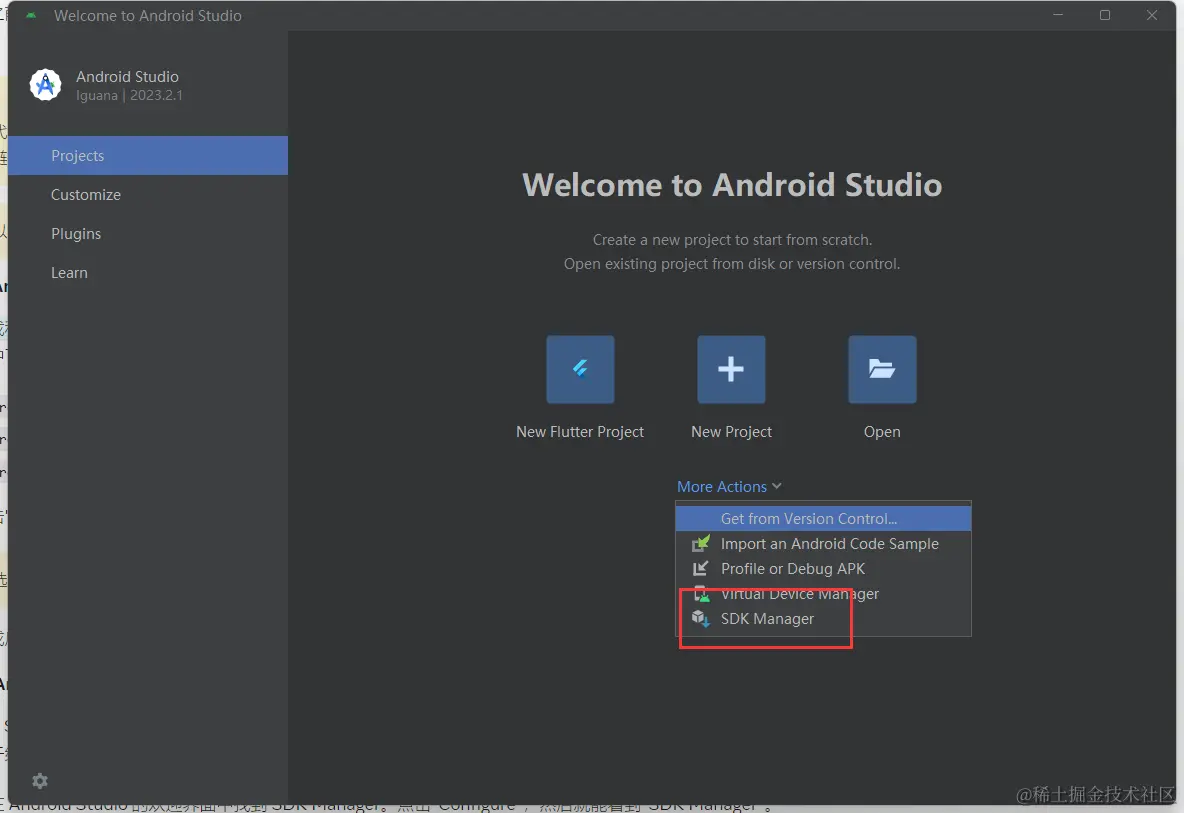The width and height of the screenshot is (1184, 813).
Task: Switch to the Projects tab
Action: (x=148, y=156)
